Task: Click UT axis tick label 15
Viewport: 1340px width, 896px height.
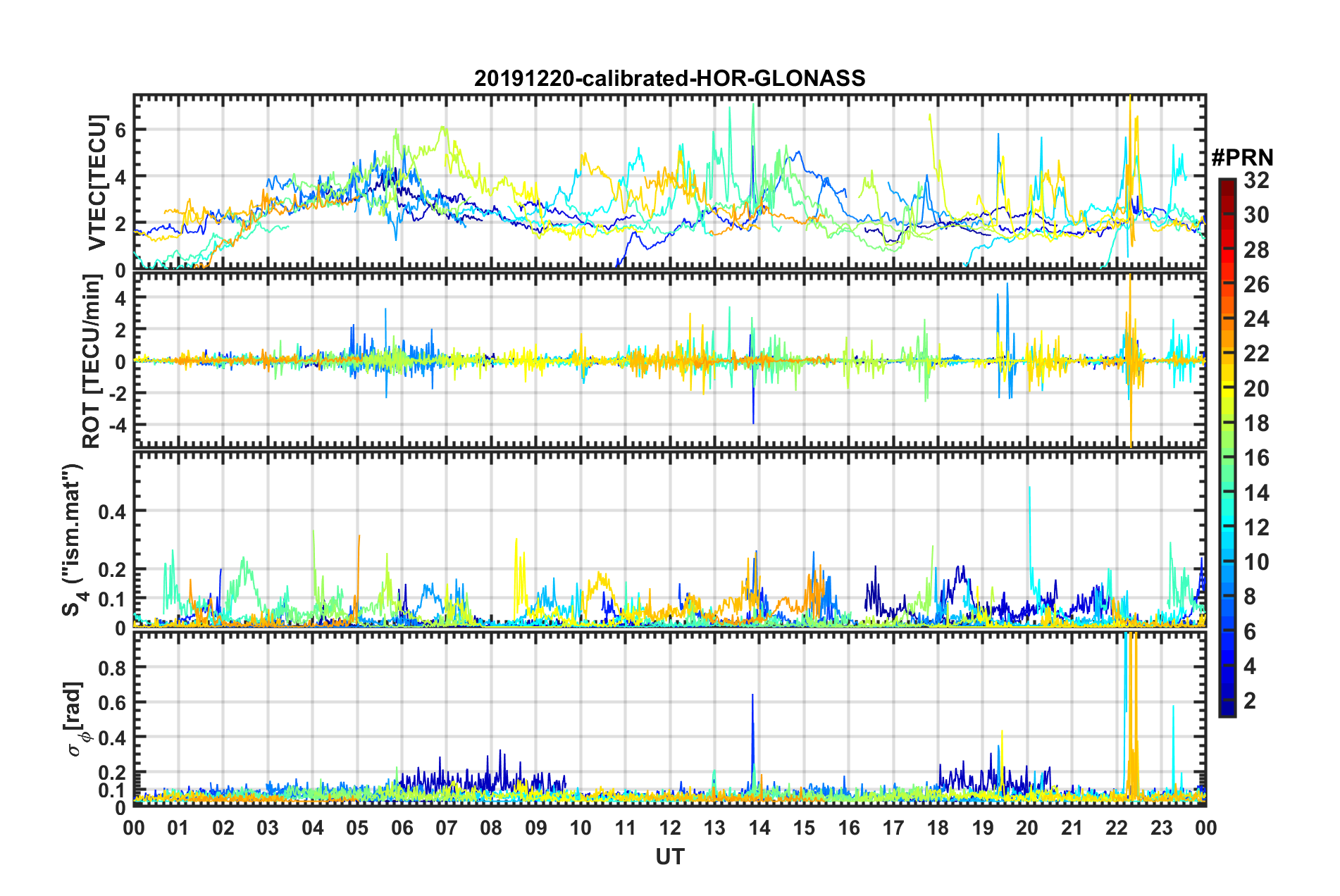Action: (x=804, y=827)
